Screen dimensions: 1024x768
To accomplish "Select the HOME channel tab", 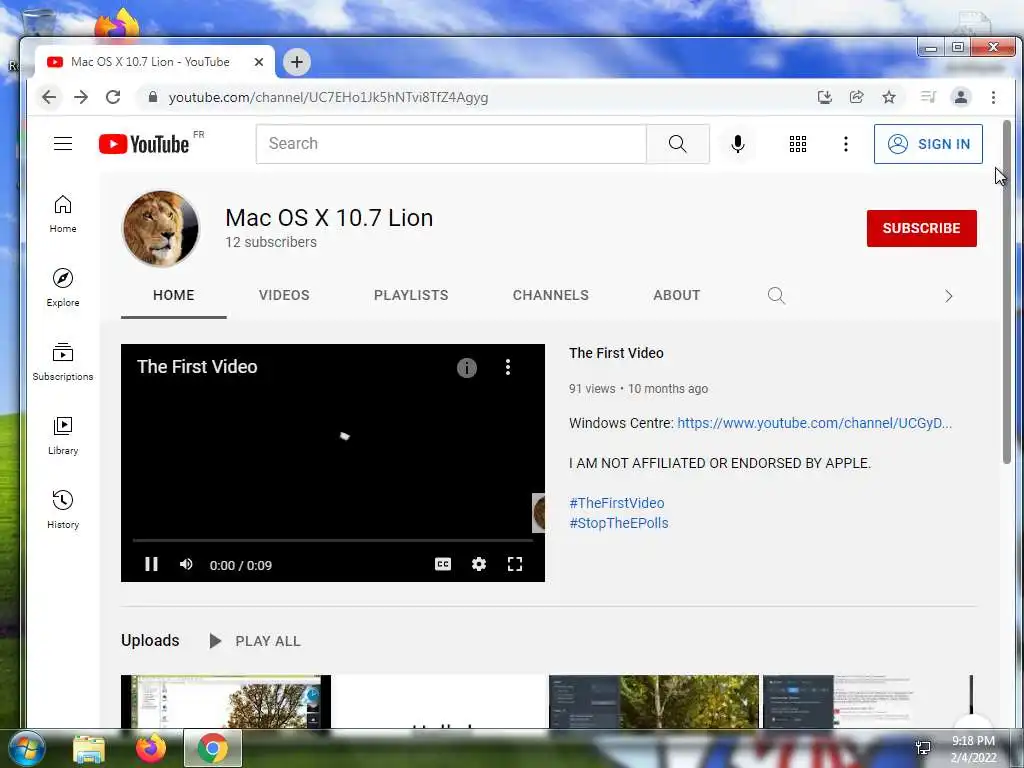I will click(x=174, y=295).
